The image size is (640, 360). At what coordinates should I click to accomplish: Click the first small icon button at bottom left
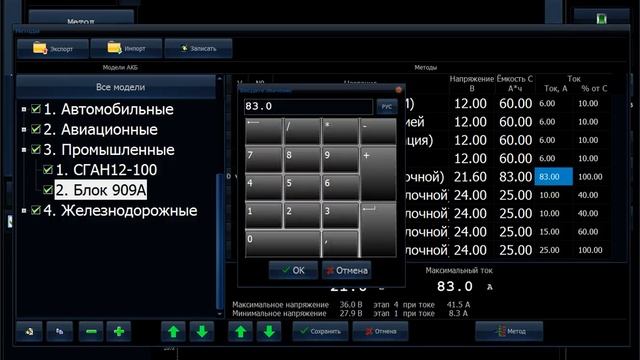pos(29,331)
